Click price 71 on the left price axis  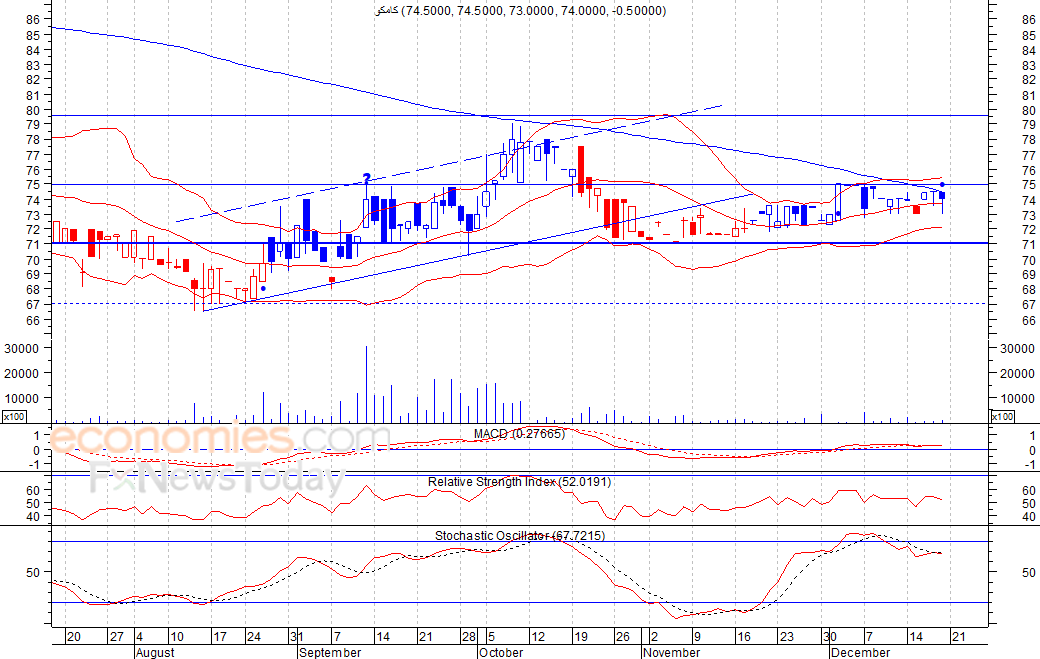(33, 245)
